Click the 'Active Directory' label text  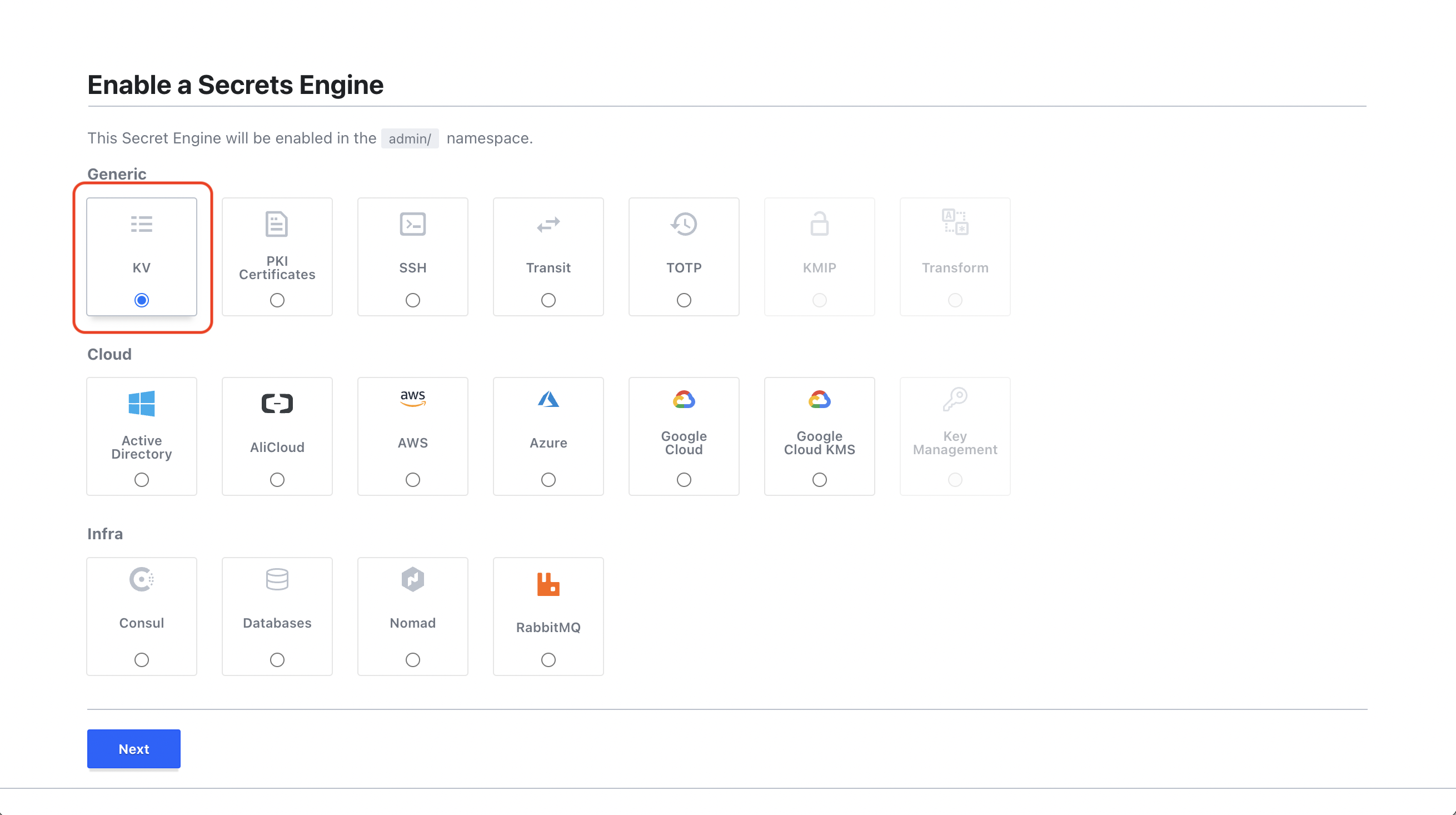click(141, 448)
